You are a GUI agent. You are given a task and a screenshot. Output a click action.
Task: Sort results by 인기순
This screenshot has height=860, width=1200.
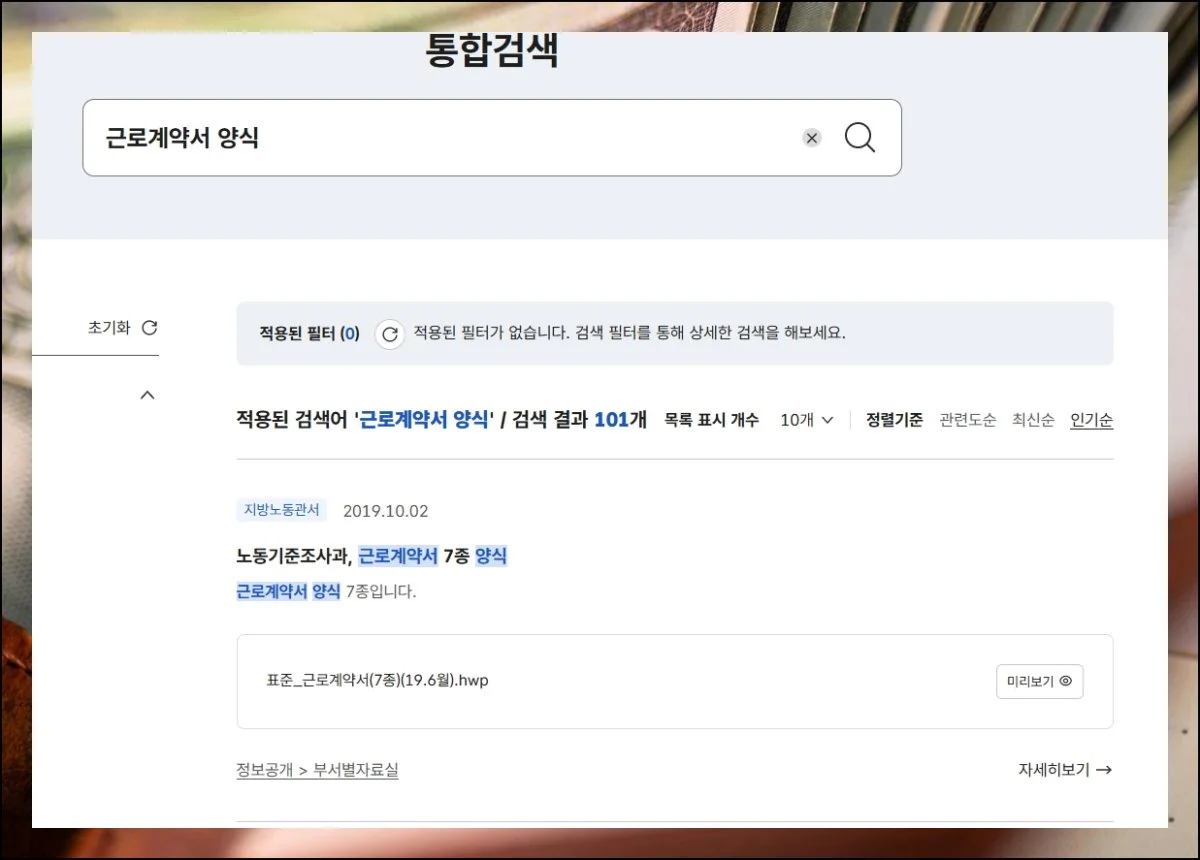pos(1091,420)
